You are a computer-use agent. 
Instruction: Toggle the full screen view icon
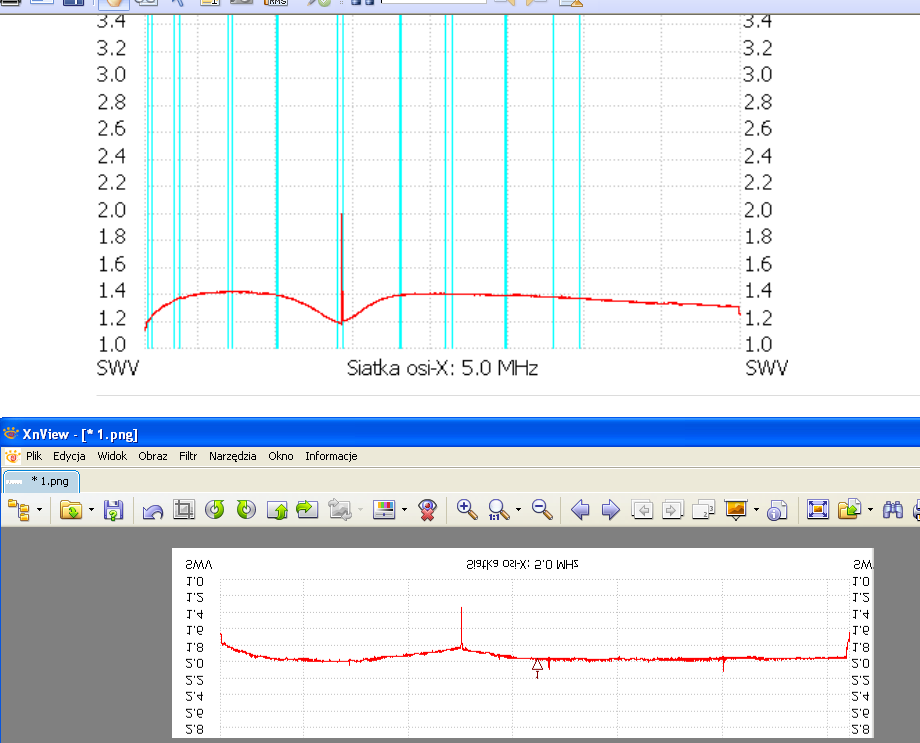818,510
